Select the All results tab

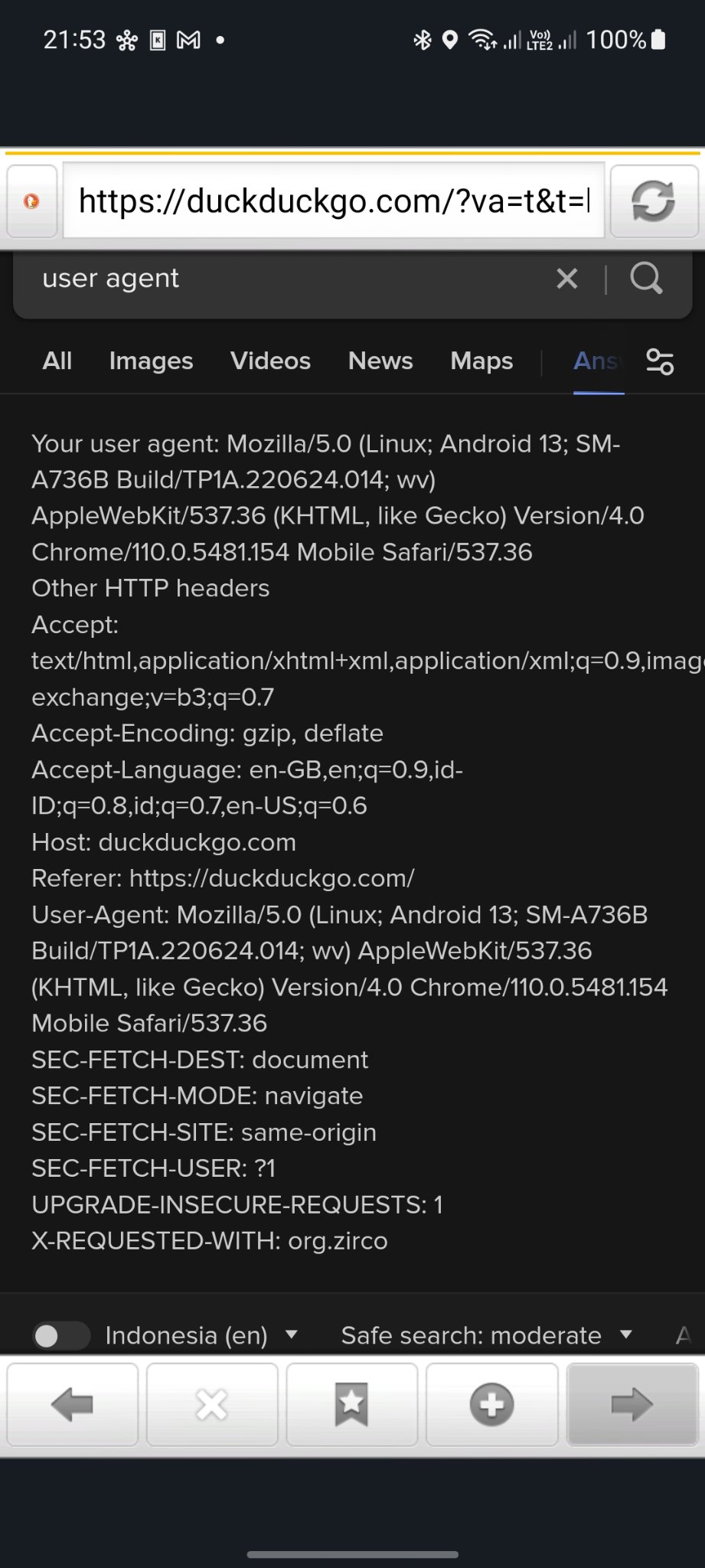click(57, 361)
